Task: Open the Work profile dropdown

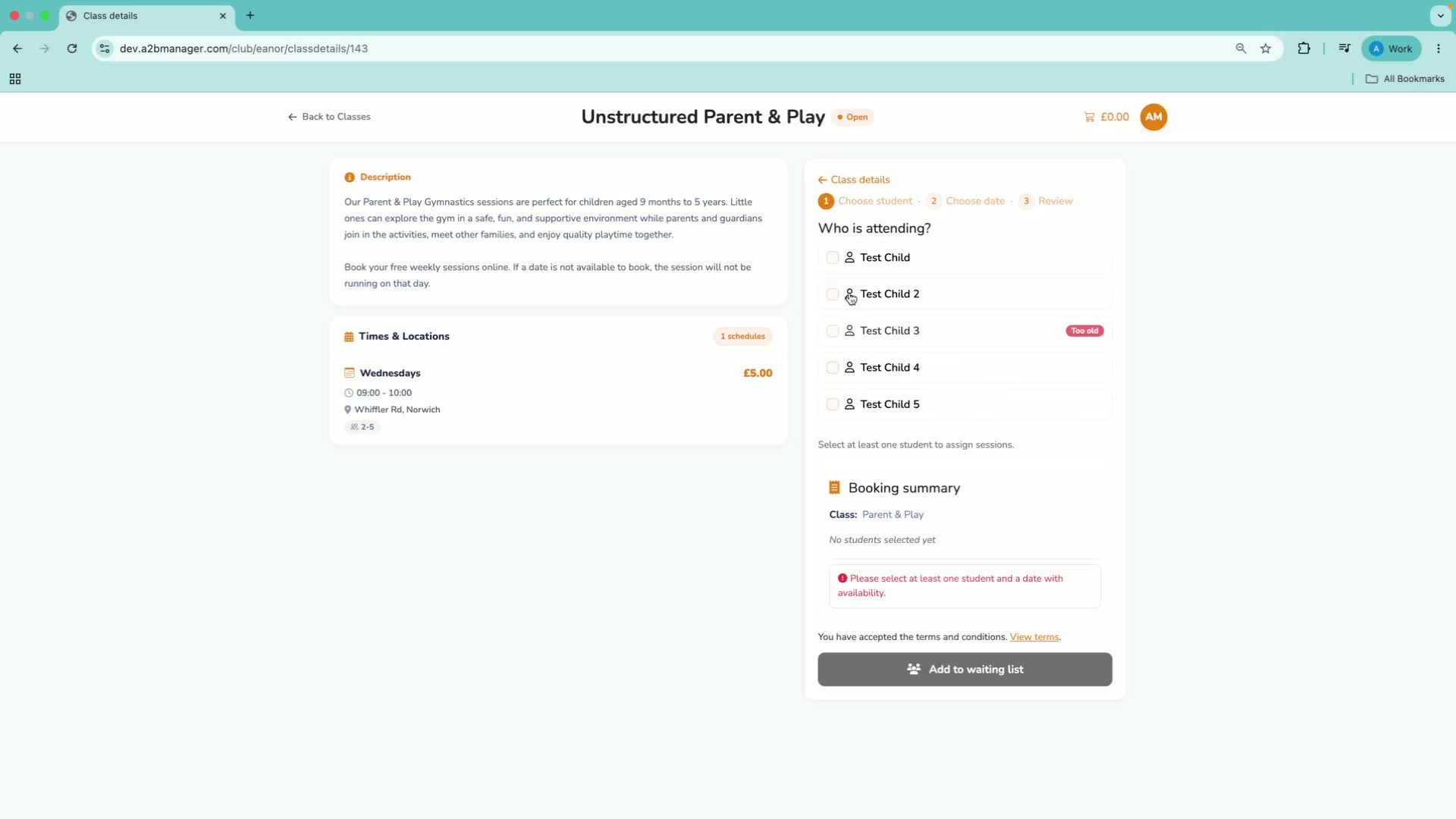Action: point(1392,49)
